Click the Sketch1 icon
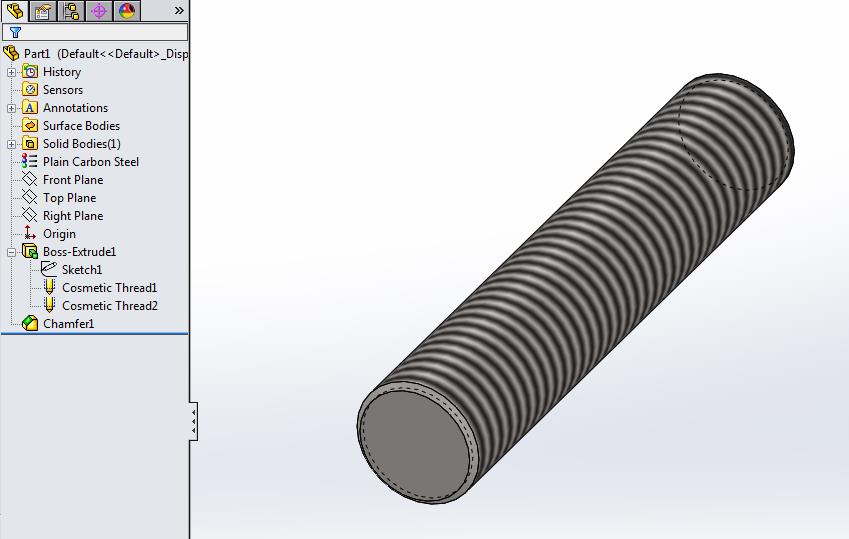This screenshot has width=849, height=539. pos(49,269)
